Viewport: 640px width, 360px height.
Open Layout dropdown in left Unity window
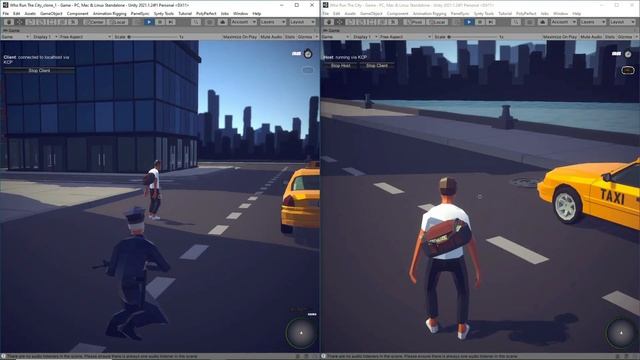302,22
